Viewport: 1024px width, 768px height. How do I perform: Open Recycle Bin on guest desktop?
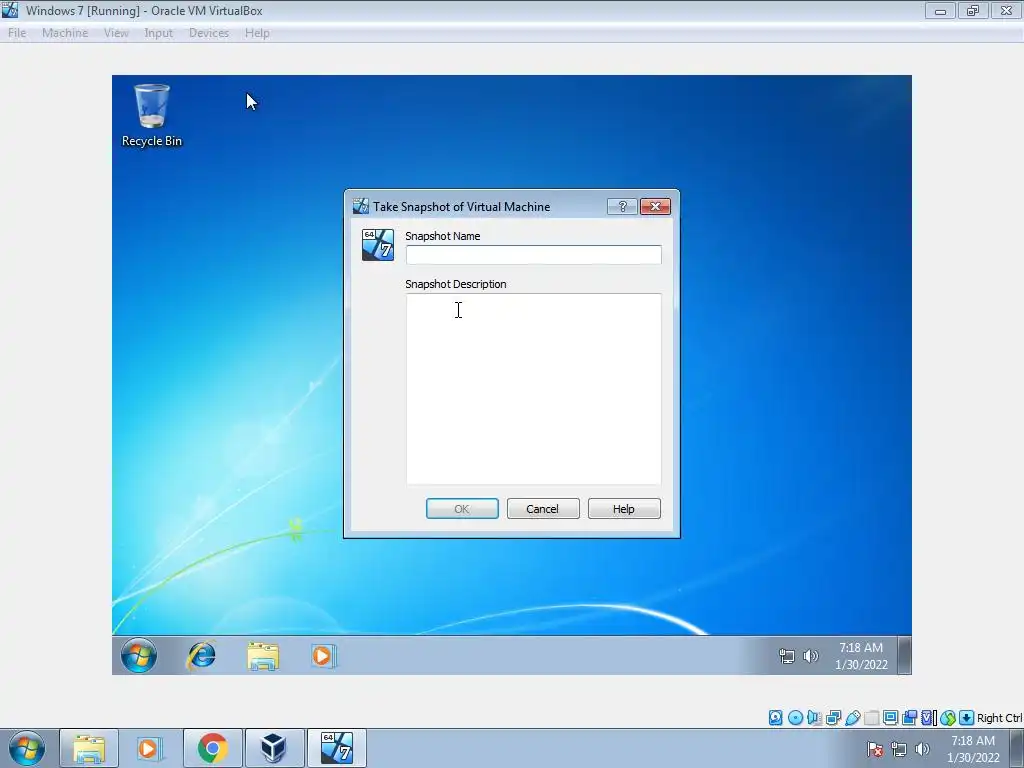(152, 115)
